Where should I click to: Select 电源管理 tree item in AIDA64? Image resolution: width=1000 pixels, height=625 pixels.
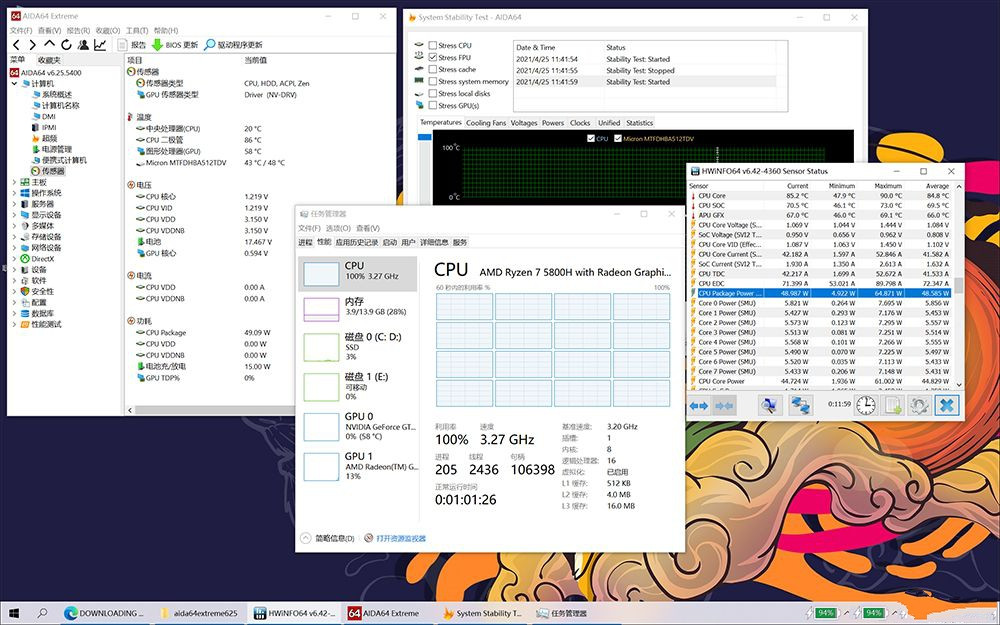51,149
